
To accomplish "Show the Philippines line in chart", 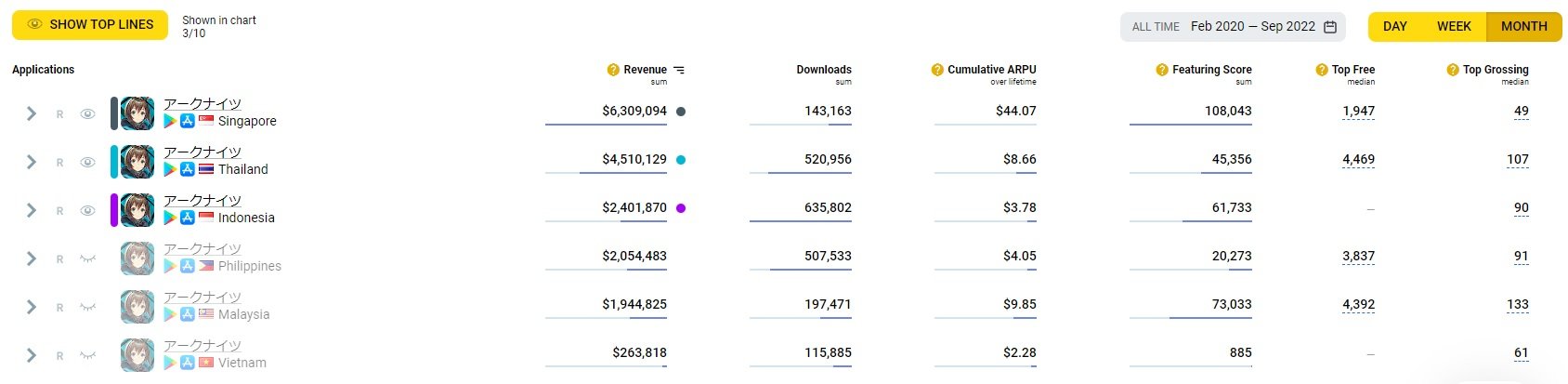I will (x=87, y=259).
